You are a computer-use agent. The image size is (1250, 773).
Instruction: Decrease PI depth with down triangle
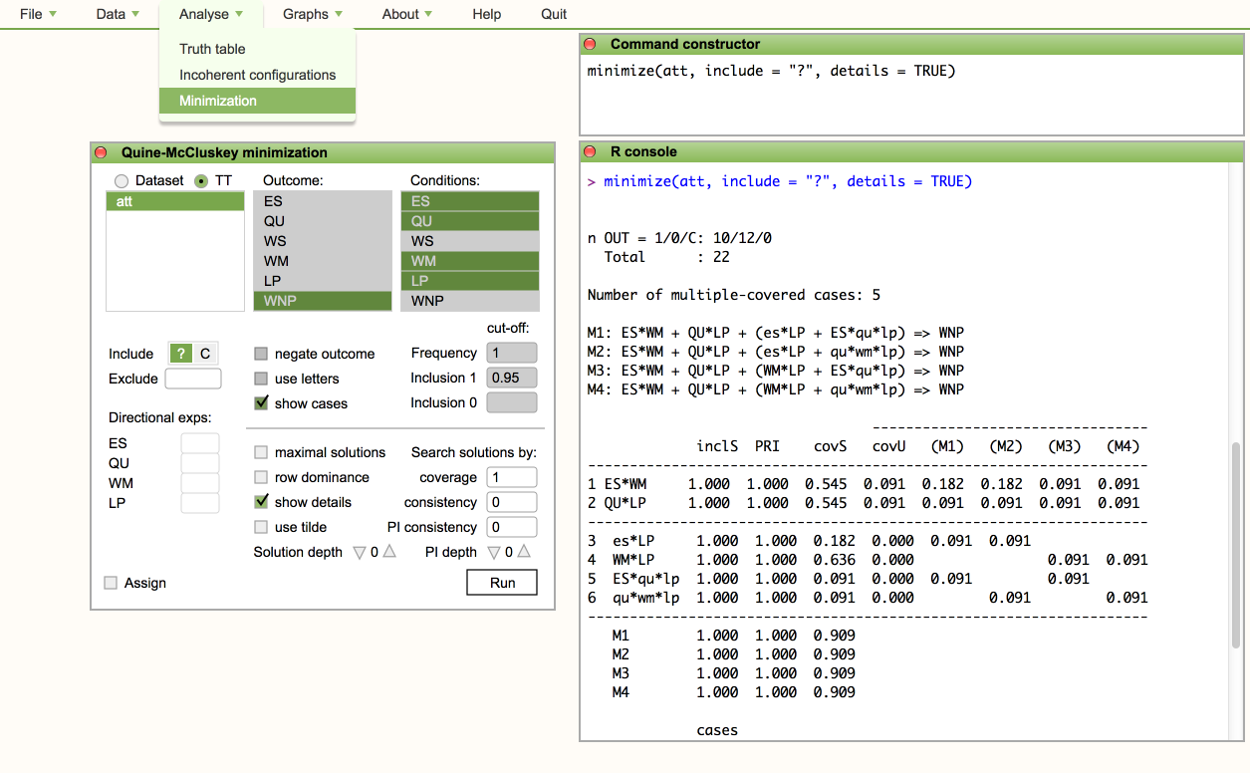(493, 552)
